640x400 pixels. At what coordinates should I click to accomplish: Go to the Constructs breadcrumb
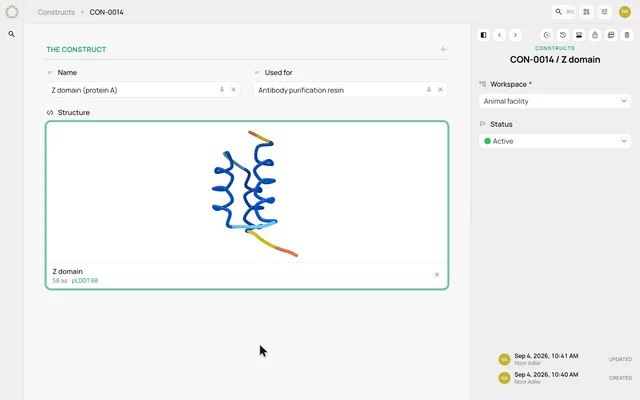click(x=56, y=12)
